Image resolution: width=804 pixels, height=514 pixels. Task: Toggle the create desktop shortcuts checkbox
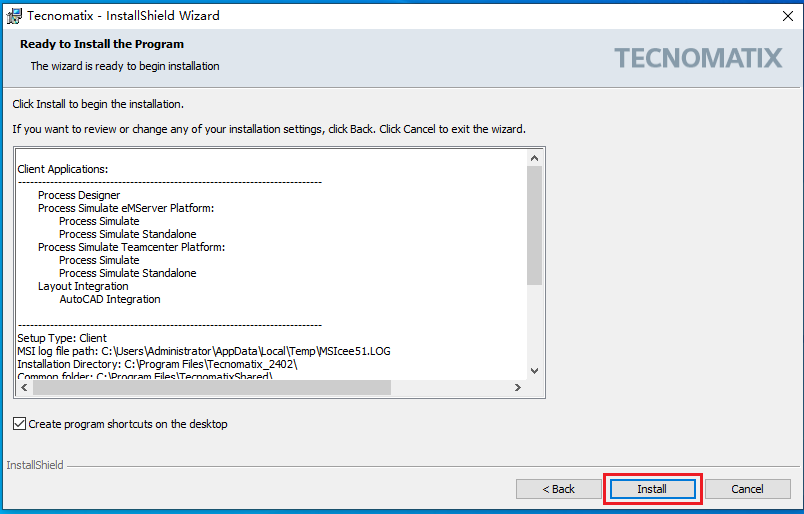pos(20,424)
